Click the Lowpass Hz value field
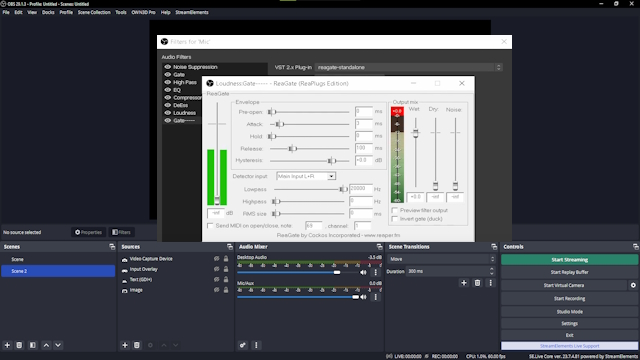Image resolution: width=640 pixels, height=360 pixels. pyautogui.click(x=361, y=189)
